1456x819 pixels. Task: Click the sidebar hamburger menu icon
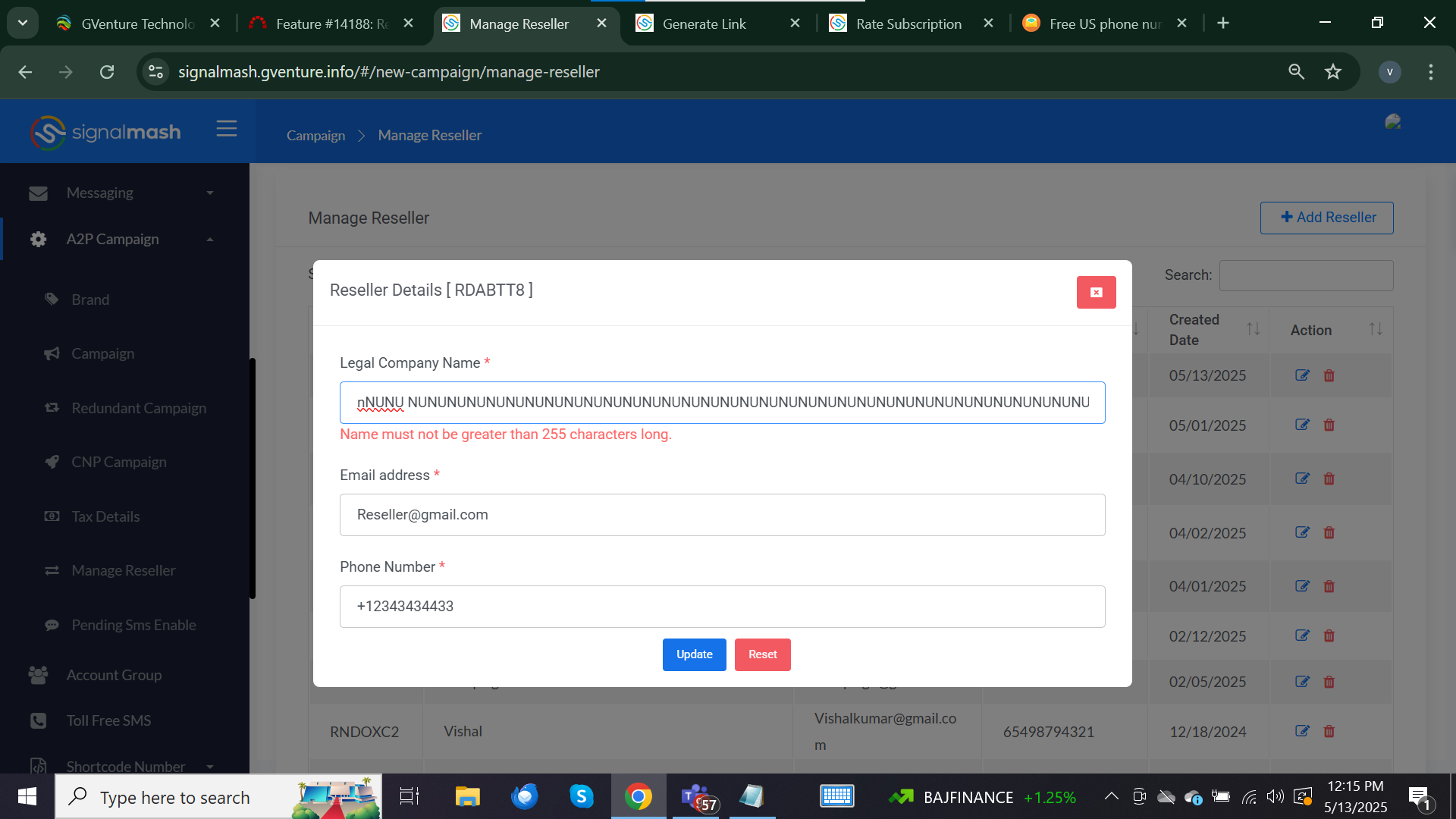(x=226, y=129)
